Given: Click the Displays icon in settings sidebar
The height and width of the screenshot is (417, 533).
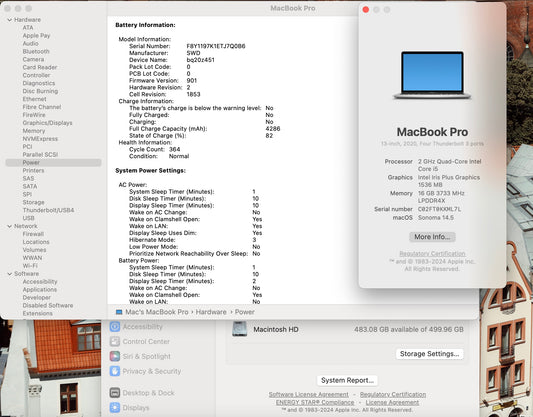Looking at the screenshot, I should [x=115, y=407].
